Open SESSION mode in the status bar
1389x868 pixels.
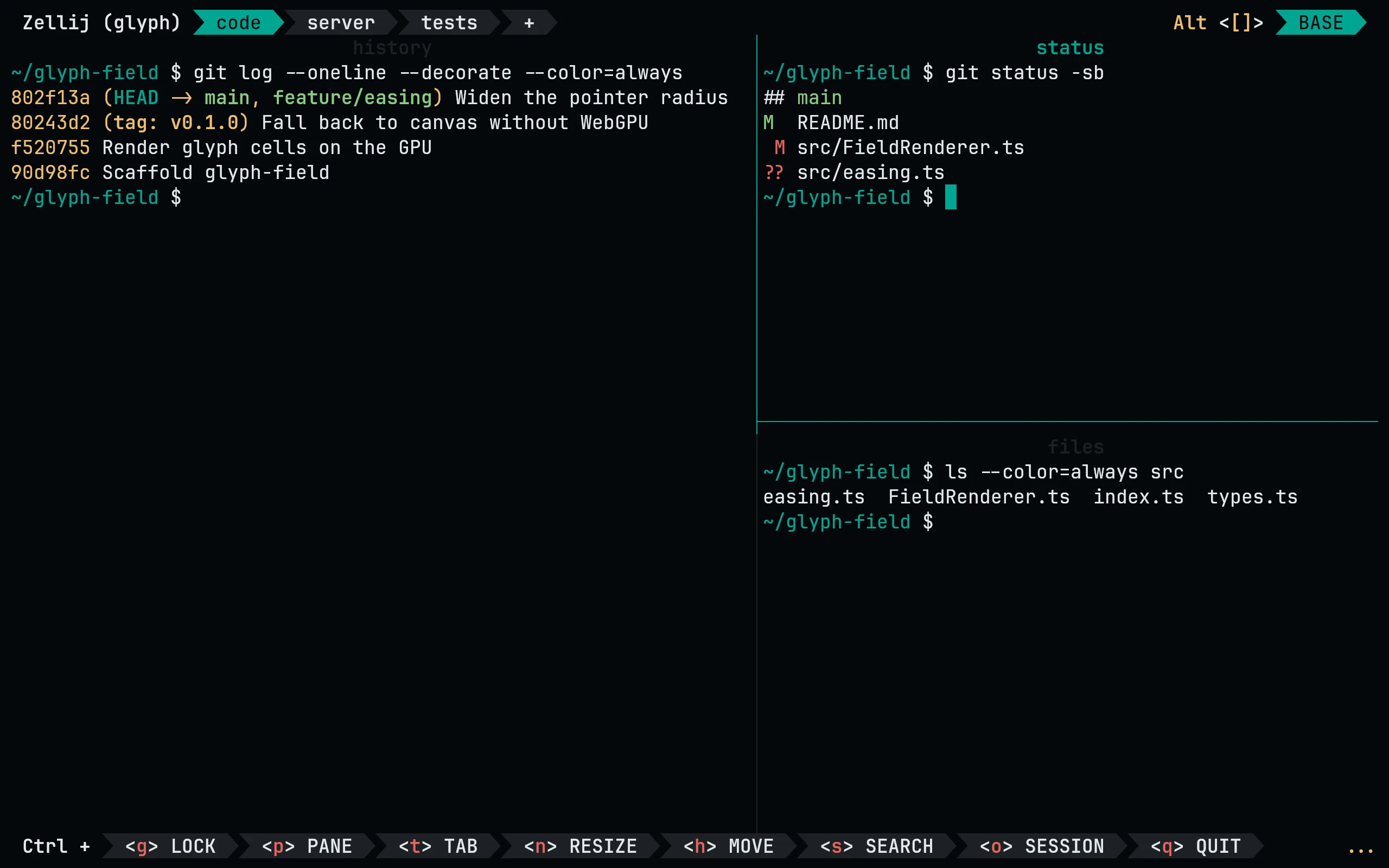[x=1042, y=846]
